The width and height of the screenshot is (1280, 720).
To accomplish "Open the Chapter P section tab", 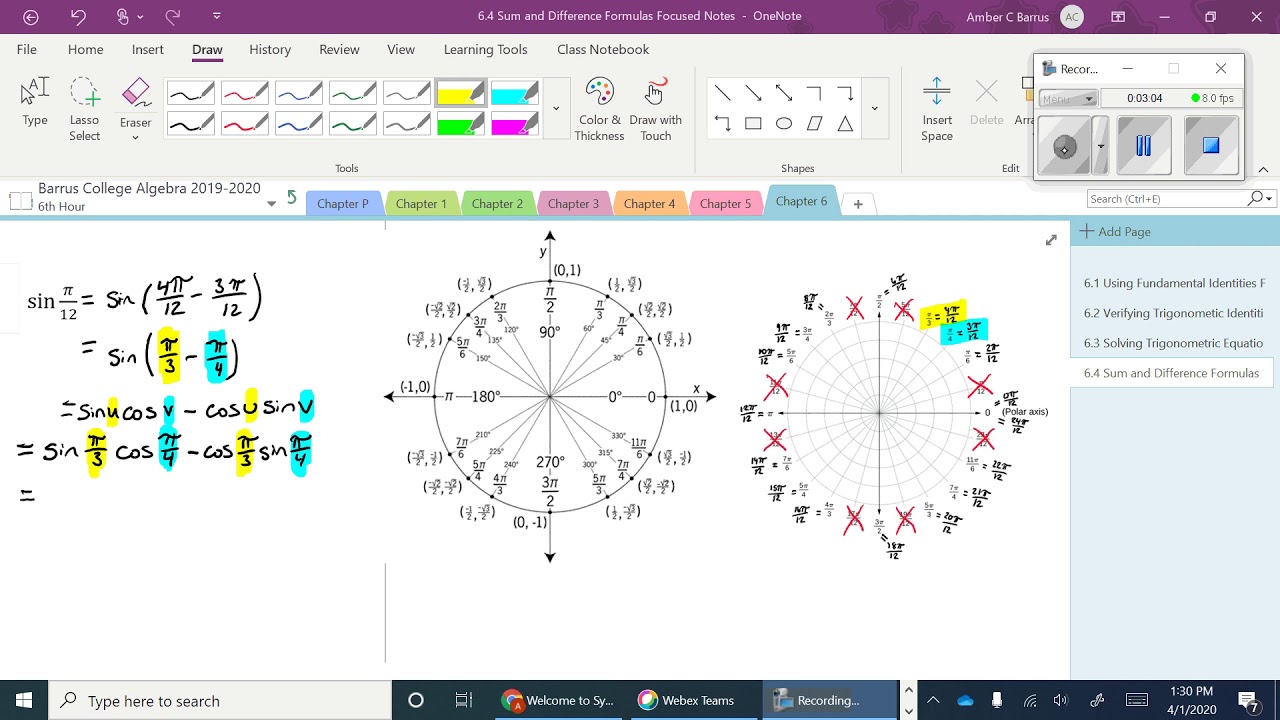I will 343,203.
